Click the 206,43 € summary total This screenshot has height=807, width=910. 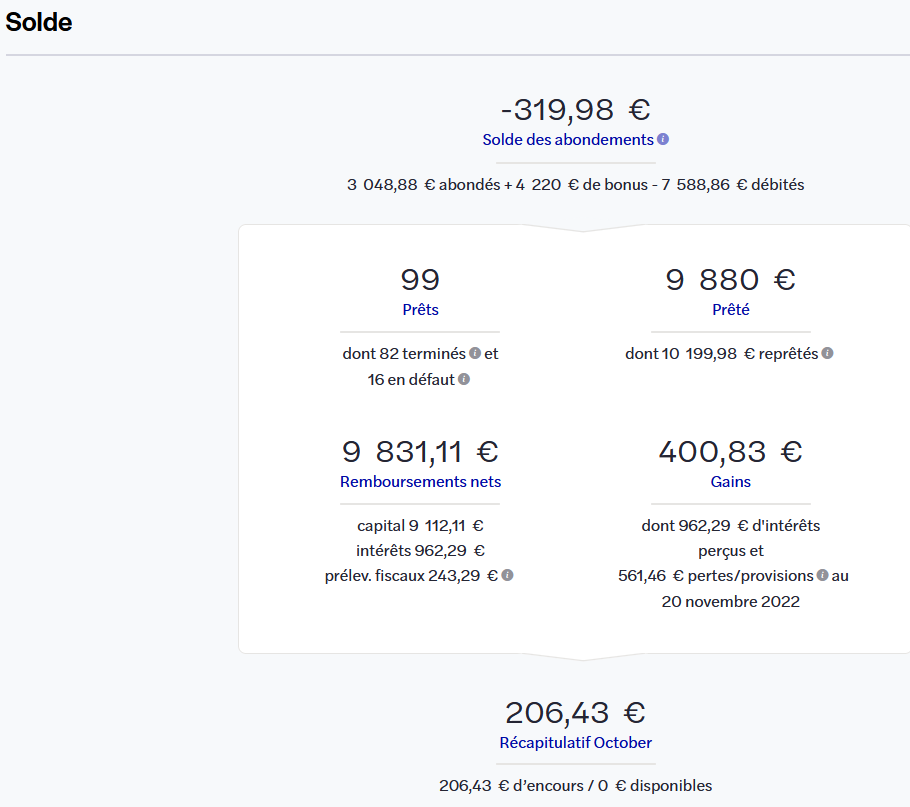tap(575, 713)
